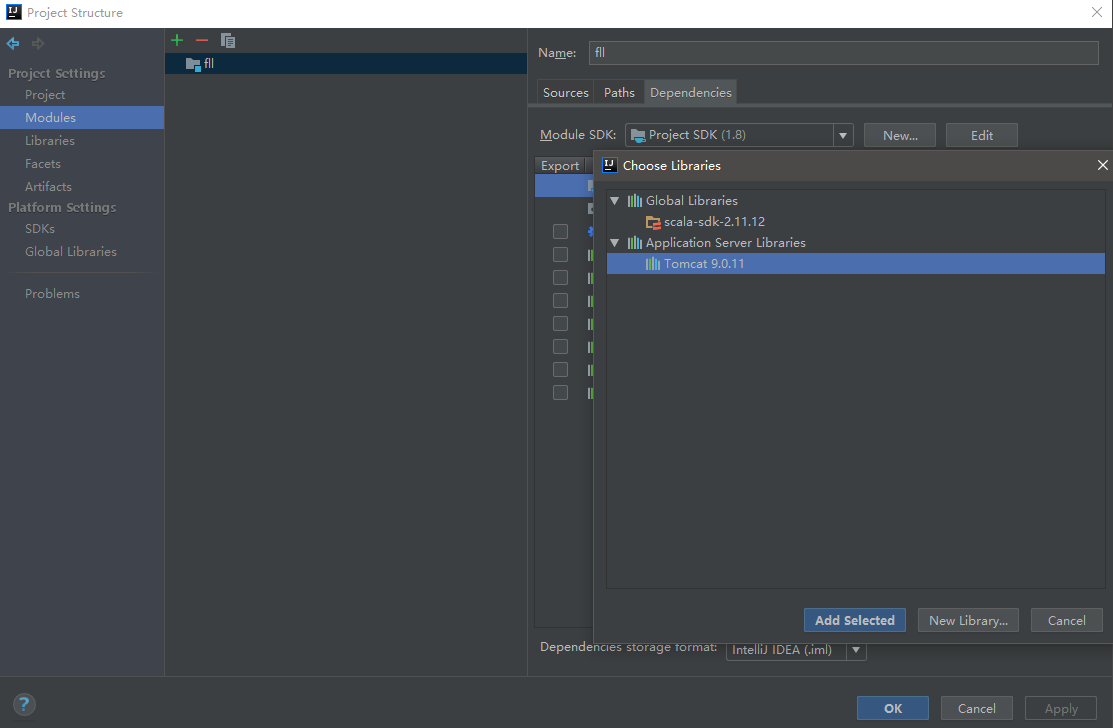The height and width of the screenshot is (728, 1113).
Task: Select the fll module folder icon
Action: (192, 64)
